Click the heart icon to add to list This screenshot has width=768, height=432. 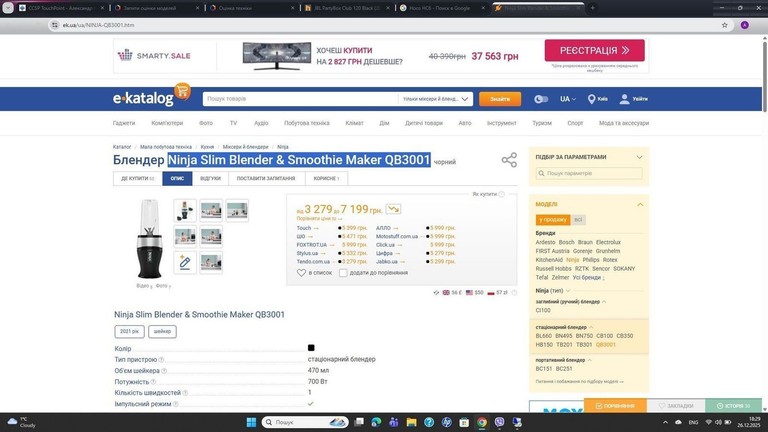coord(301,273)
